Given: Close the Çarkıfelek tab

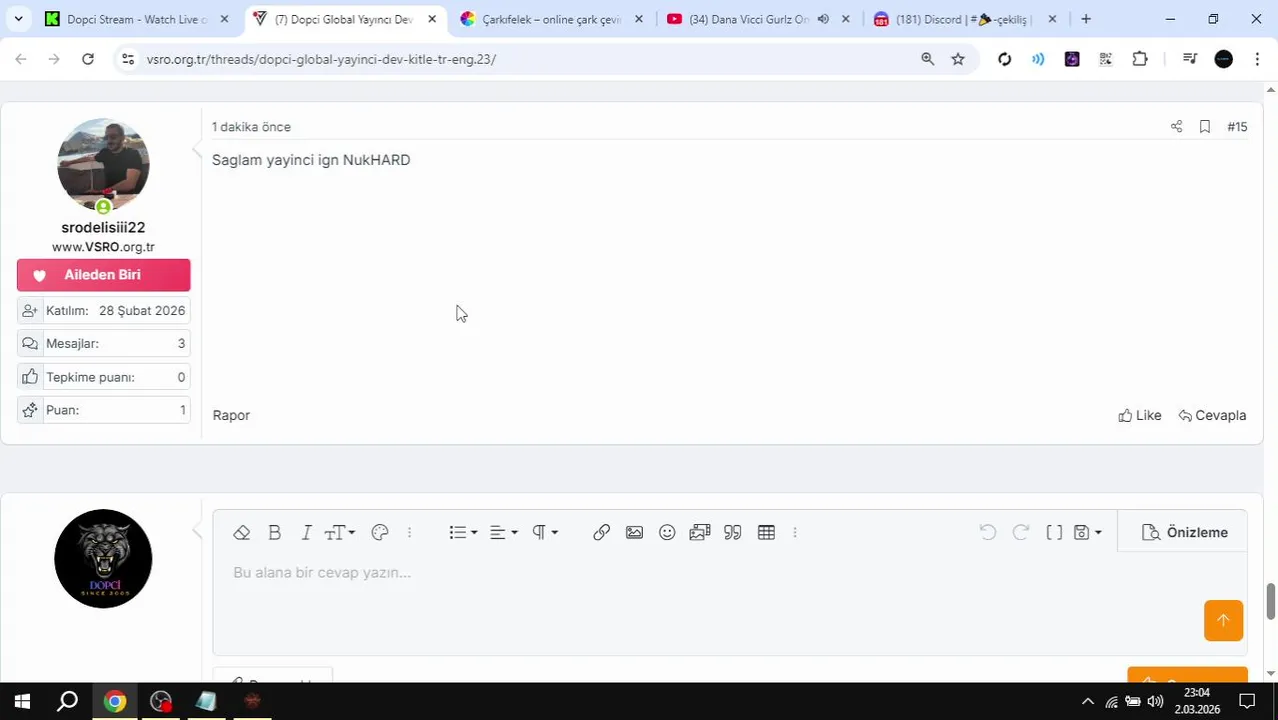Looking at the screenshot, I should (x=639, y=19).
